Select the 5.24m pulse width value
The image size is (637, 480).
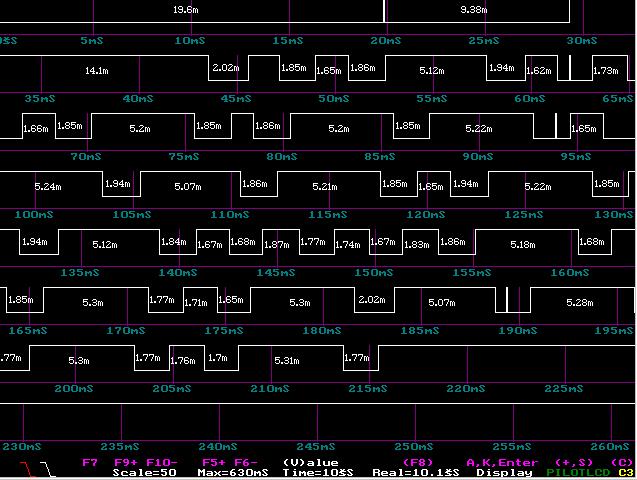click(x=48, y=187)
